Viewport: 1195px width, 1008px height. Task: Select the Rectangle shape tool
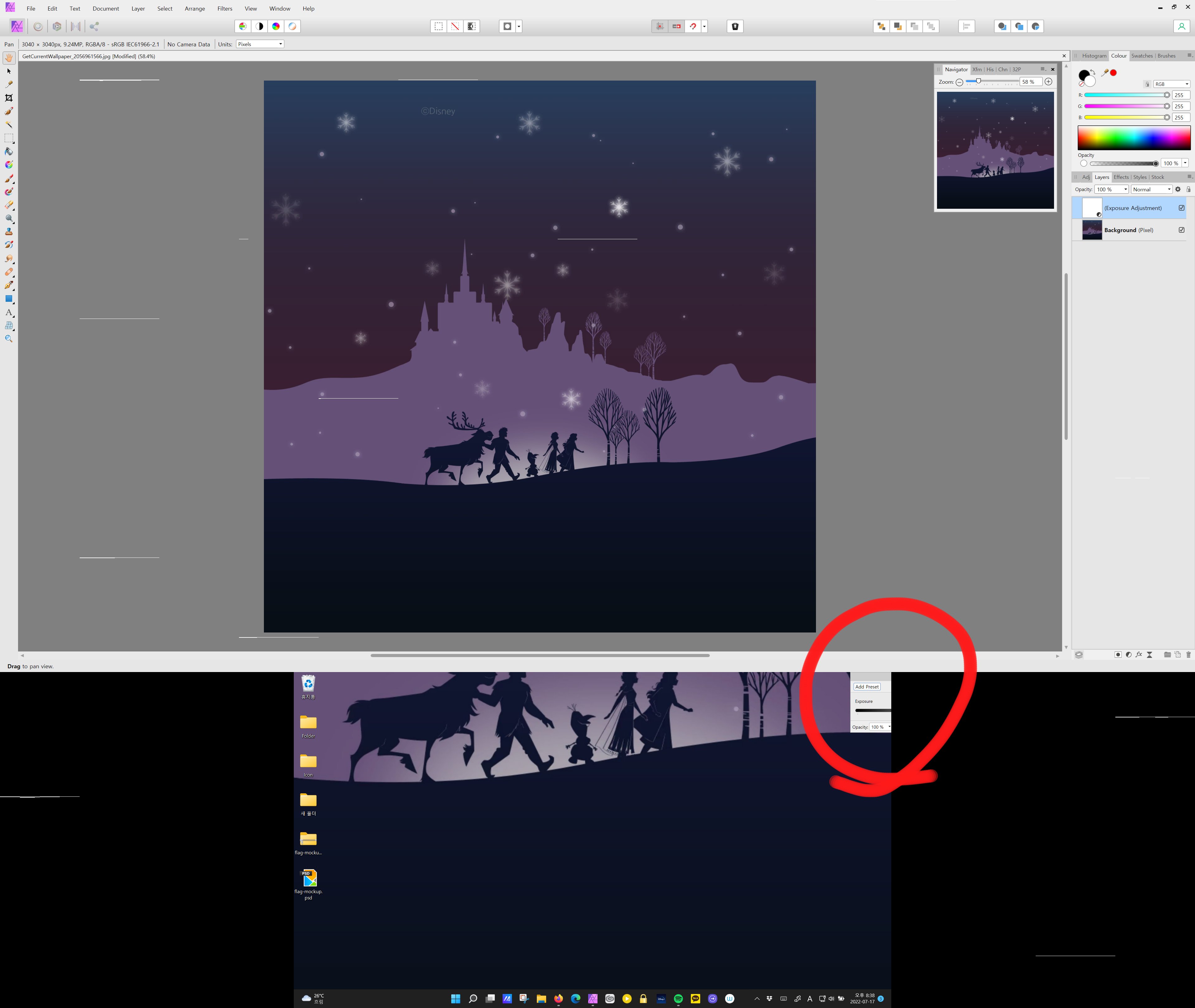[9, 298]
